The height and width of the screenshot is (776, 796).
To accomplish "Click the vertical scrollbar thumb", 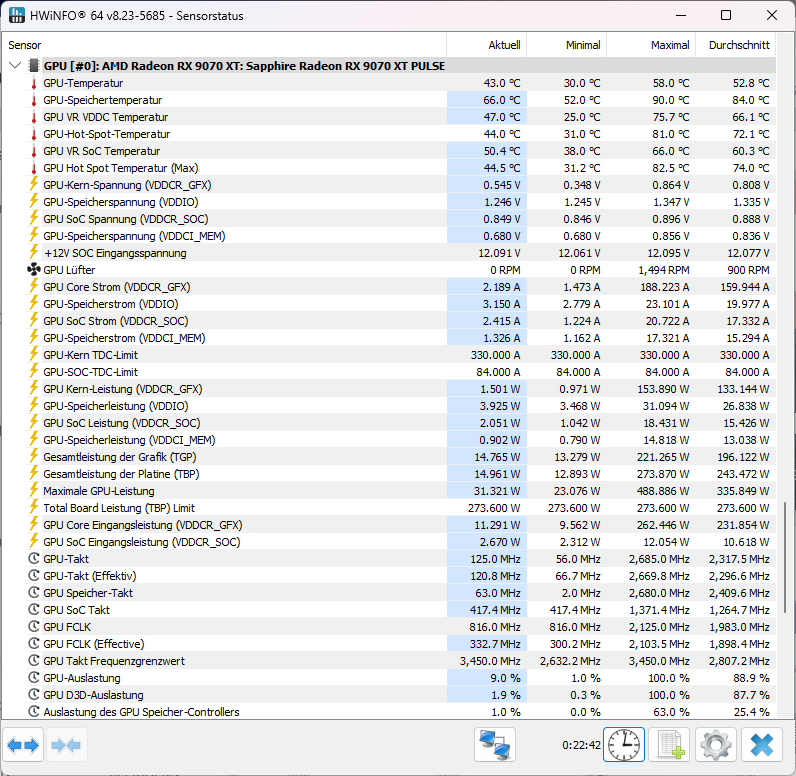I will click(785, 558).
